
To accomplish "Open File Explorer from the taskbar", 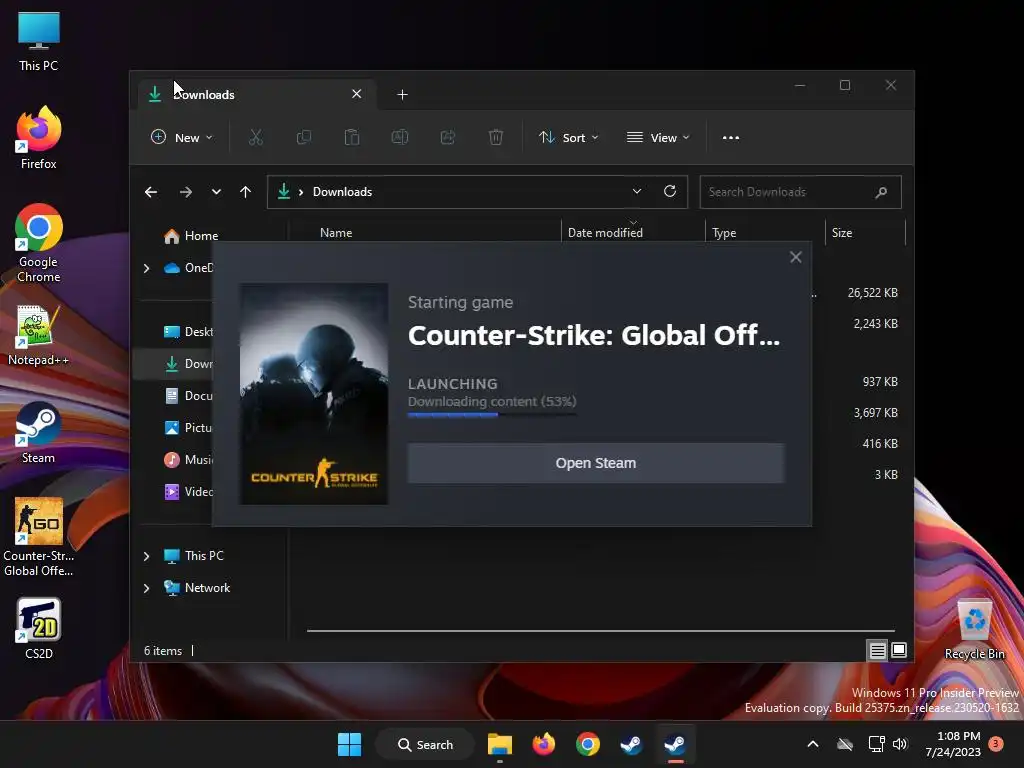I will click(500, 744).
